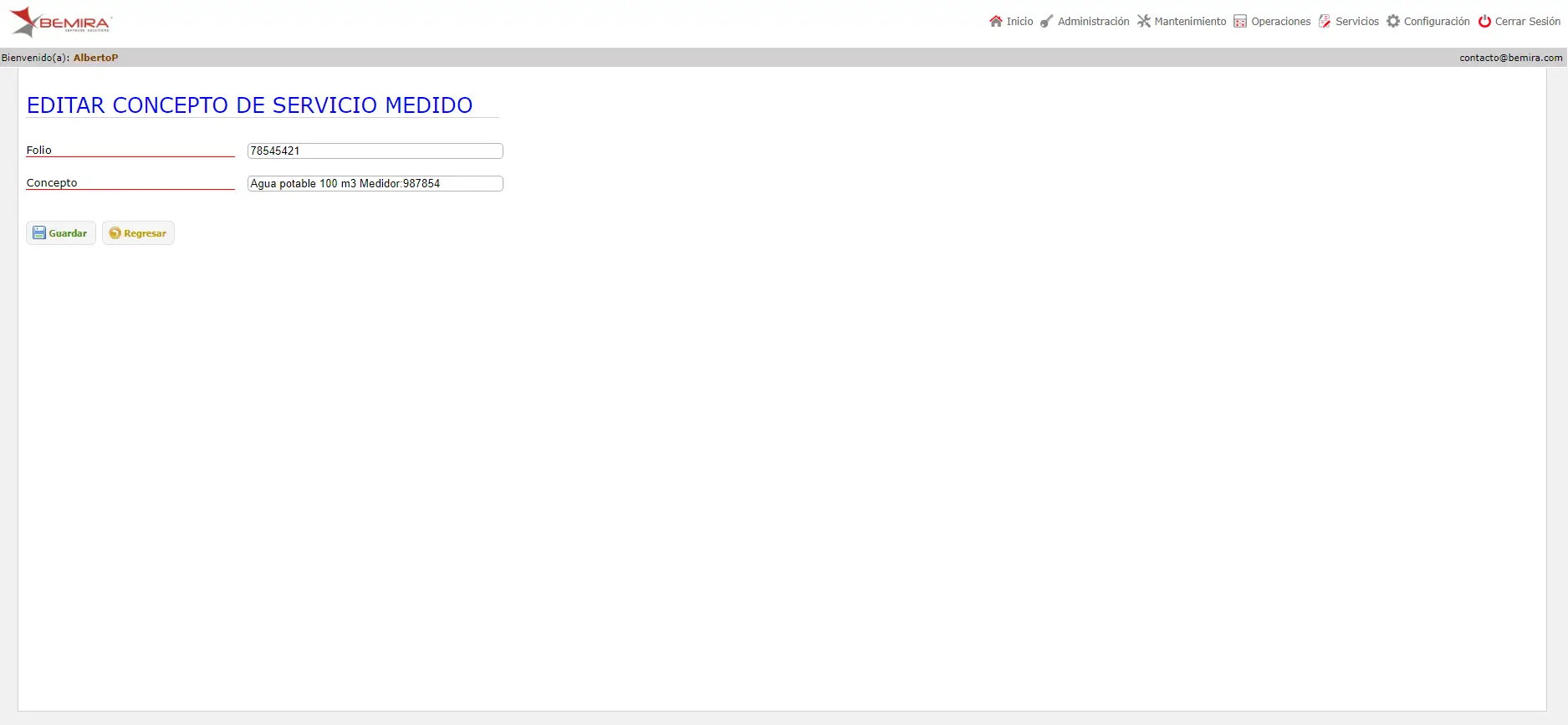Click the gear icon beside Configuración
The image size is (1568, 725).
coord(1393,22)
